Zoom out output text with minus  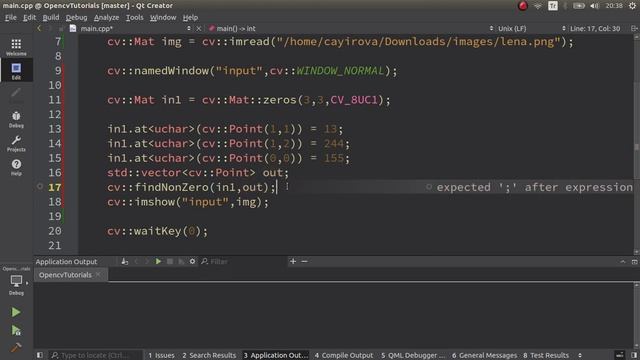[304, 261]
